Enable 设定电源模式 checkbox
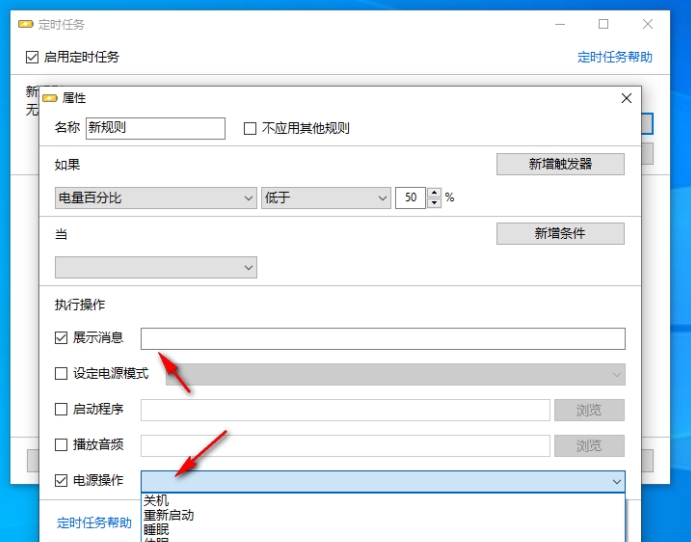This screenshot has height=542, width=691. click(x=61, y=374)
